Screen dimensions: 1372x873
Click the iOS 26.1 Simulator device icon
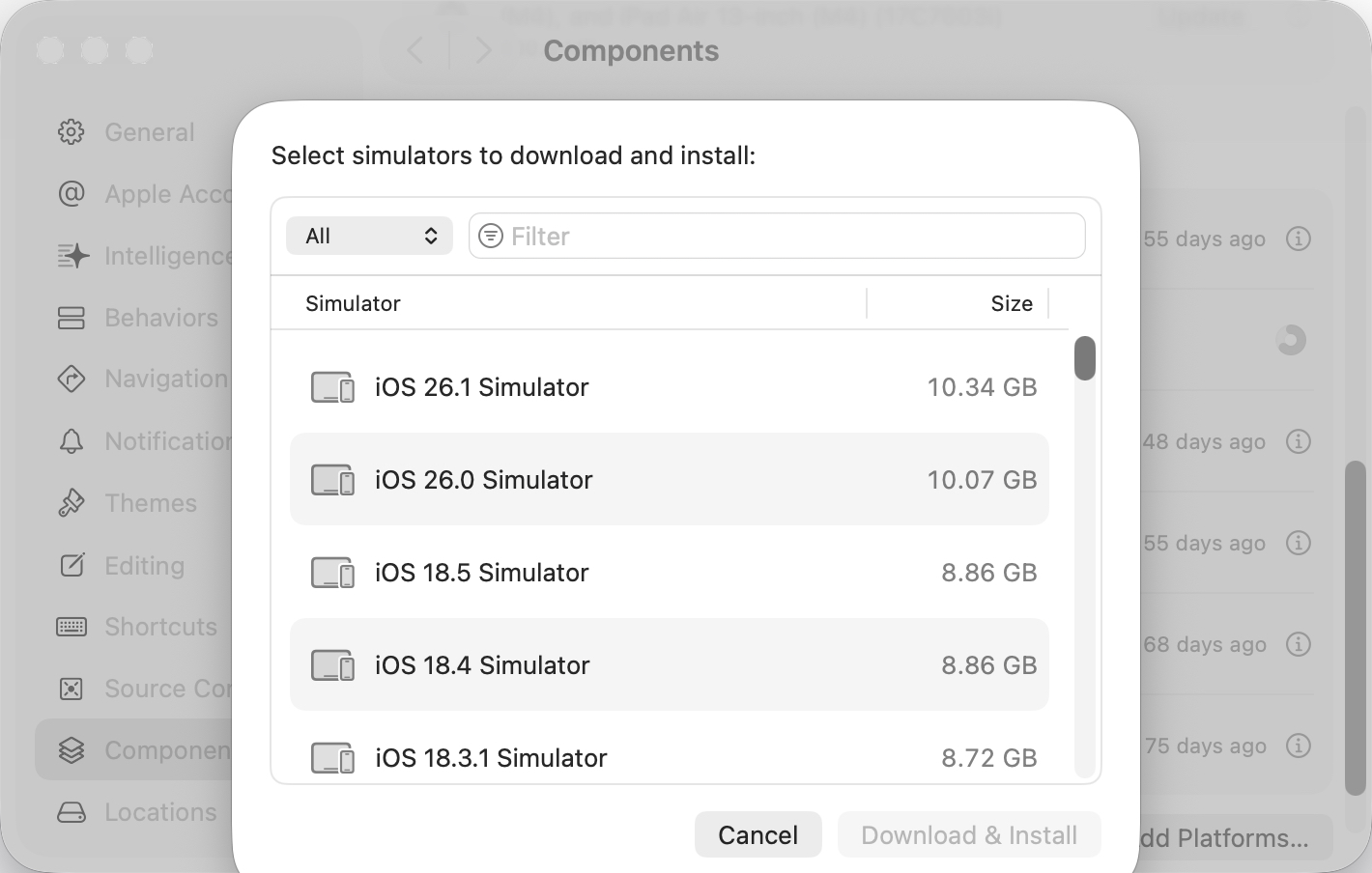(x=332, y=387)
